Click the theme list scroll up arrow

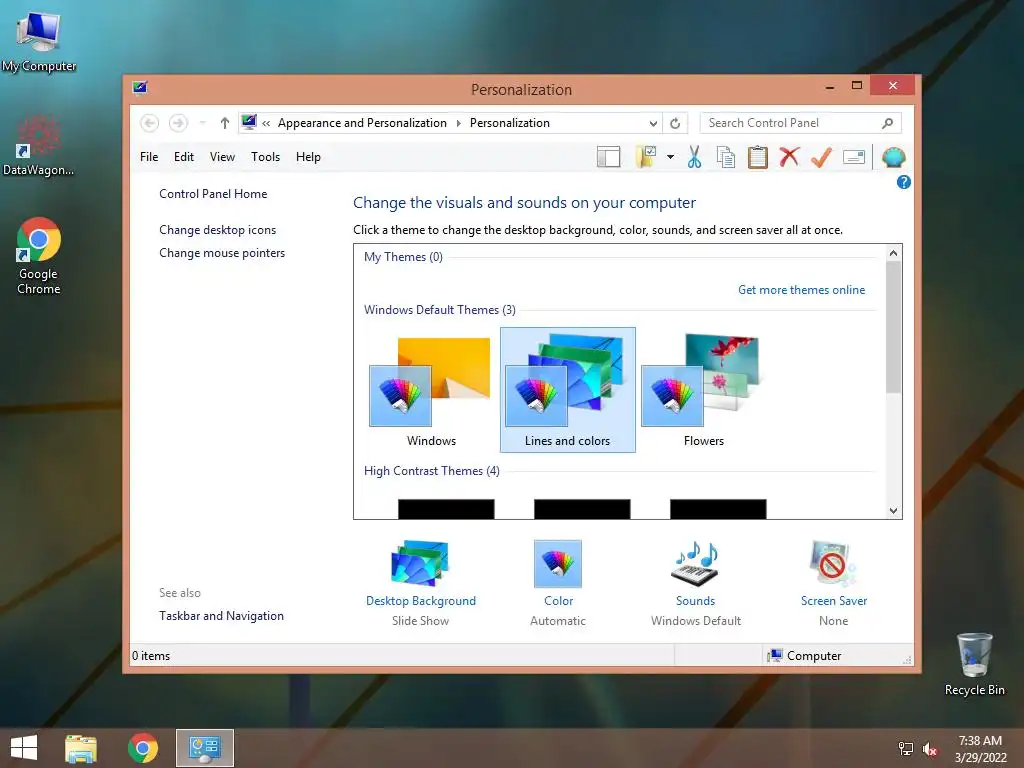(893, 253)
